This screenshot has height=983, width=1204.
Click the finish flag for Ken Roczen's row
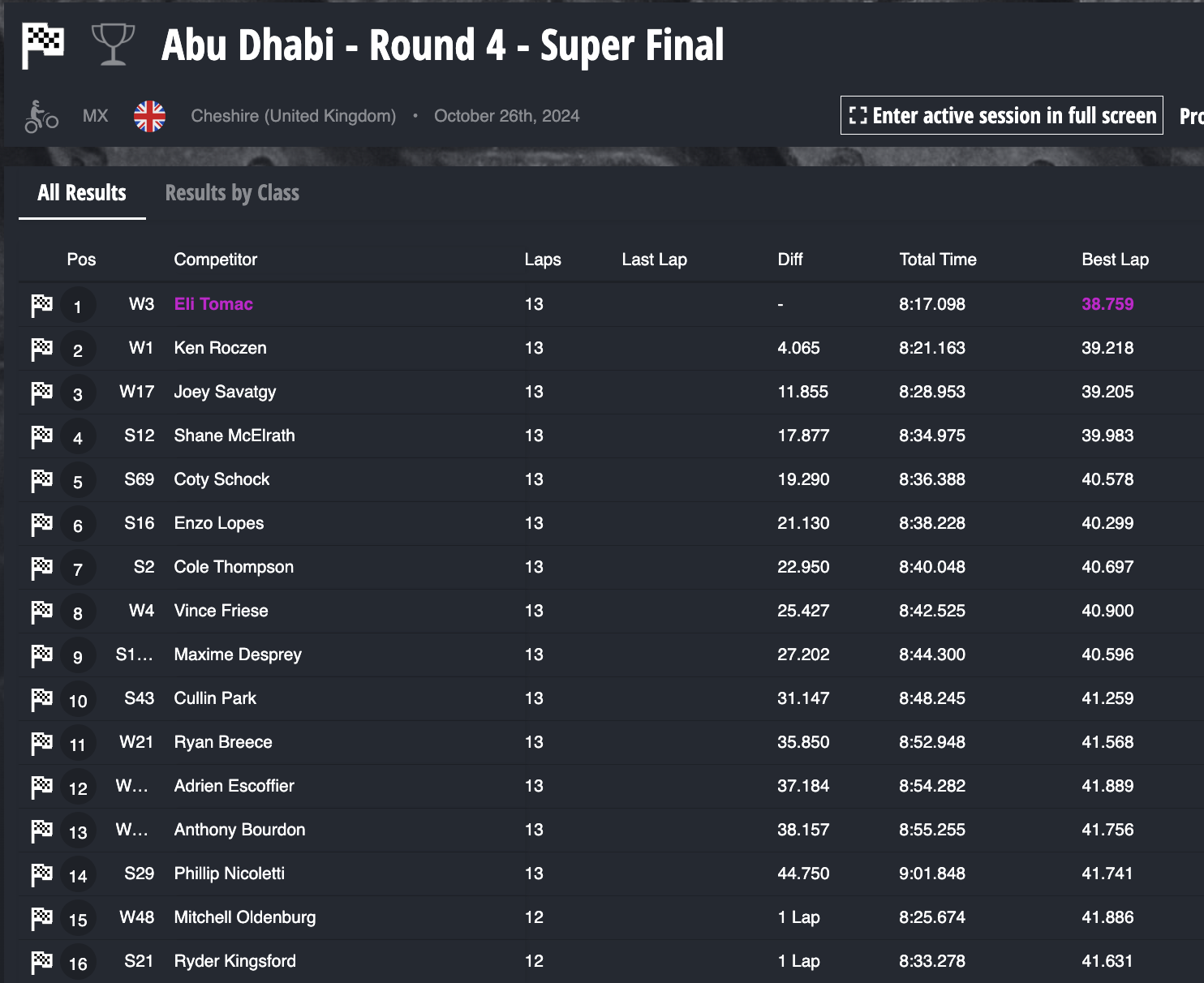(x=41, y=349)
